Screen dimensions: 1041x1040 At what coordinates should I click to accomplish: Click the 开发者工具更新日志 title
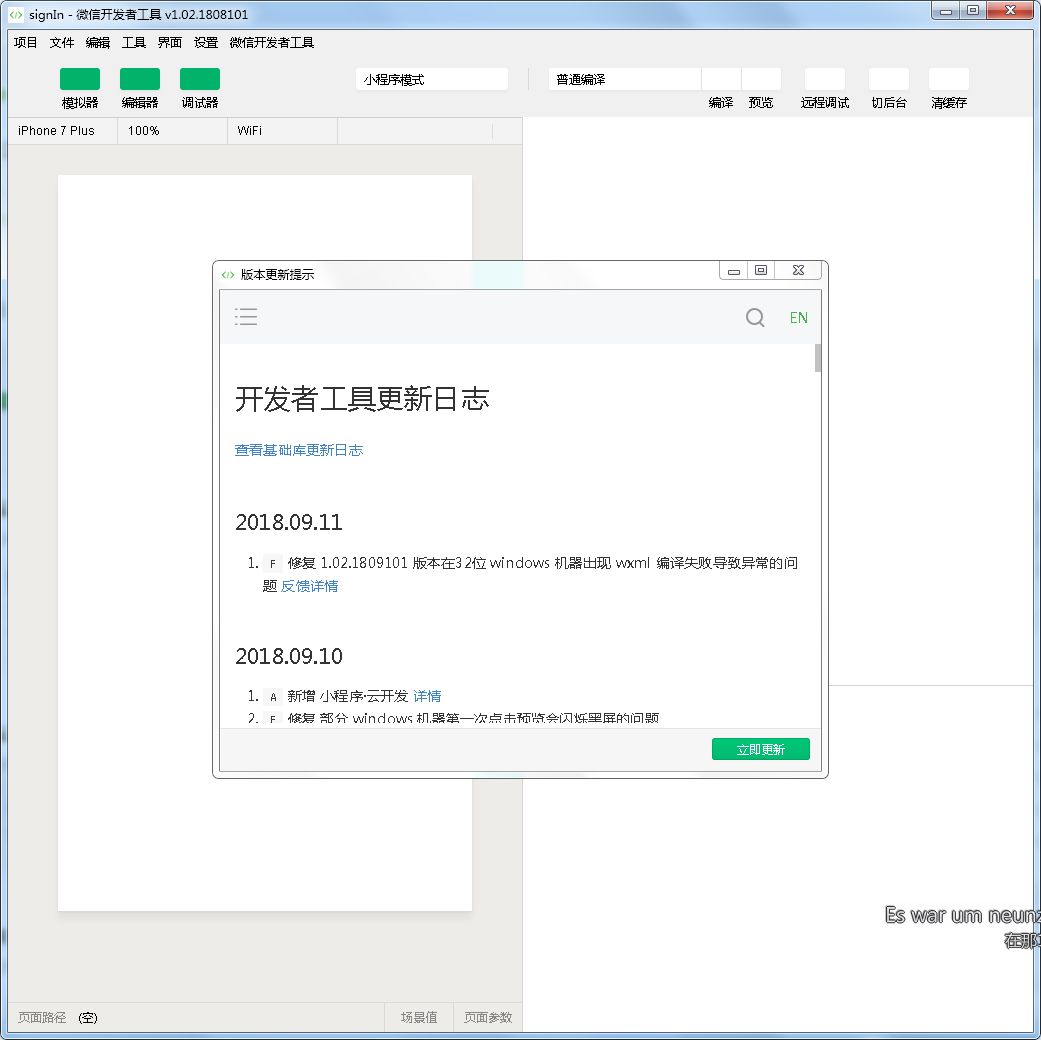(362, 399)
